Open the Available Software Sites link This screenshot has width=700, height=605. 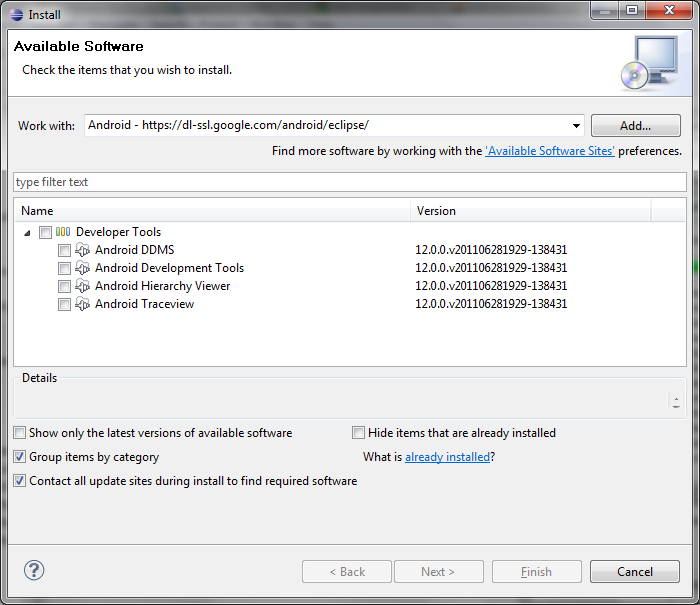click(x=550, y=151)
